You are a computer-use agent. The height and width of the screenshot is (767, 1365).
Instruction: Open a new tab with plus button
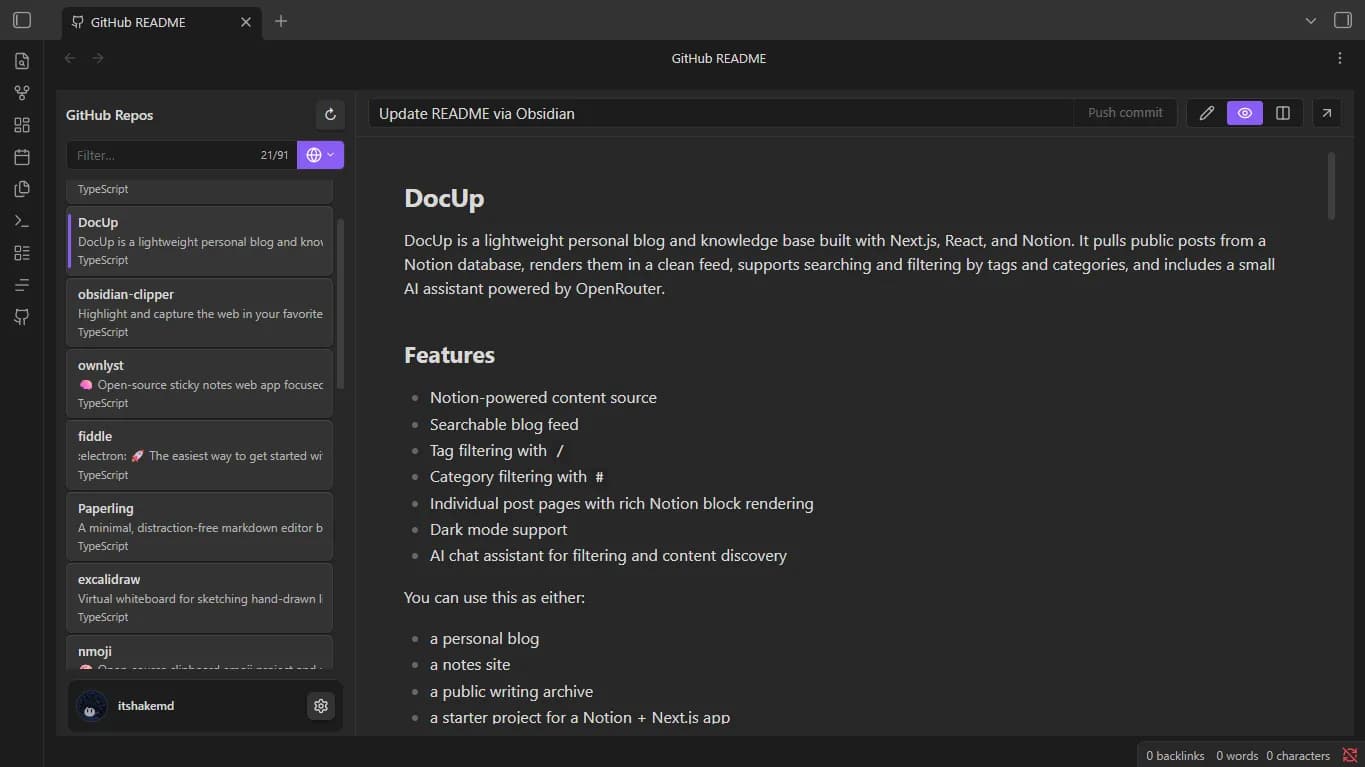pyautogui.click(x=281, y=21)
